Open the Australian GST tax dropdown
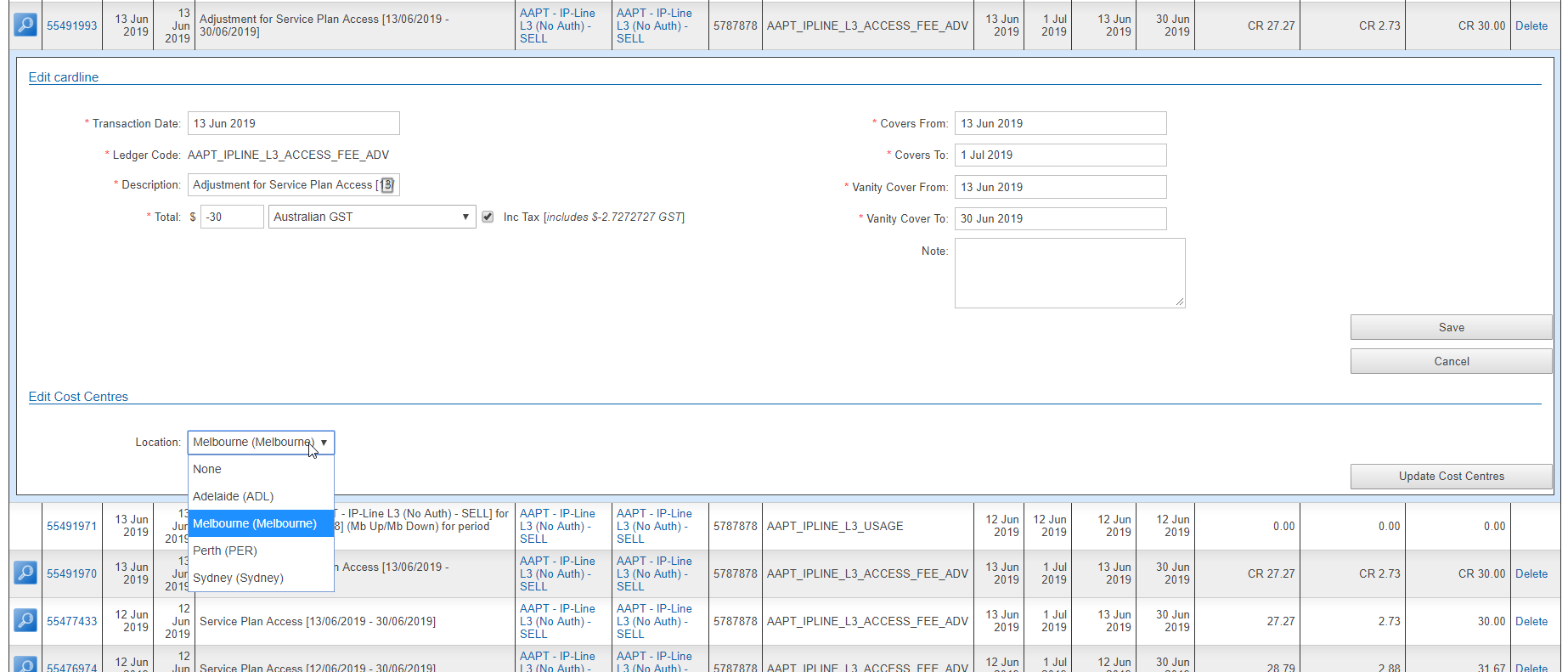 (372, 217)
